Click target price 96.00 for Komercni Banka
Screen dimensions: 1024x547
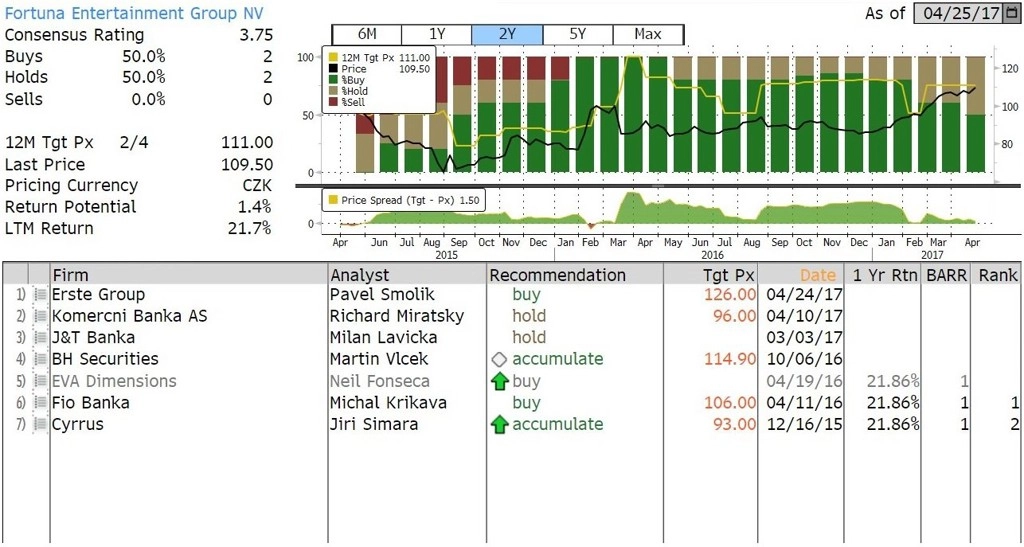(735, 317)
